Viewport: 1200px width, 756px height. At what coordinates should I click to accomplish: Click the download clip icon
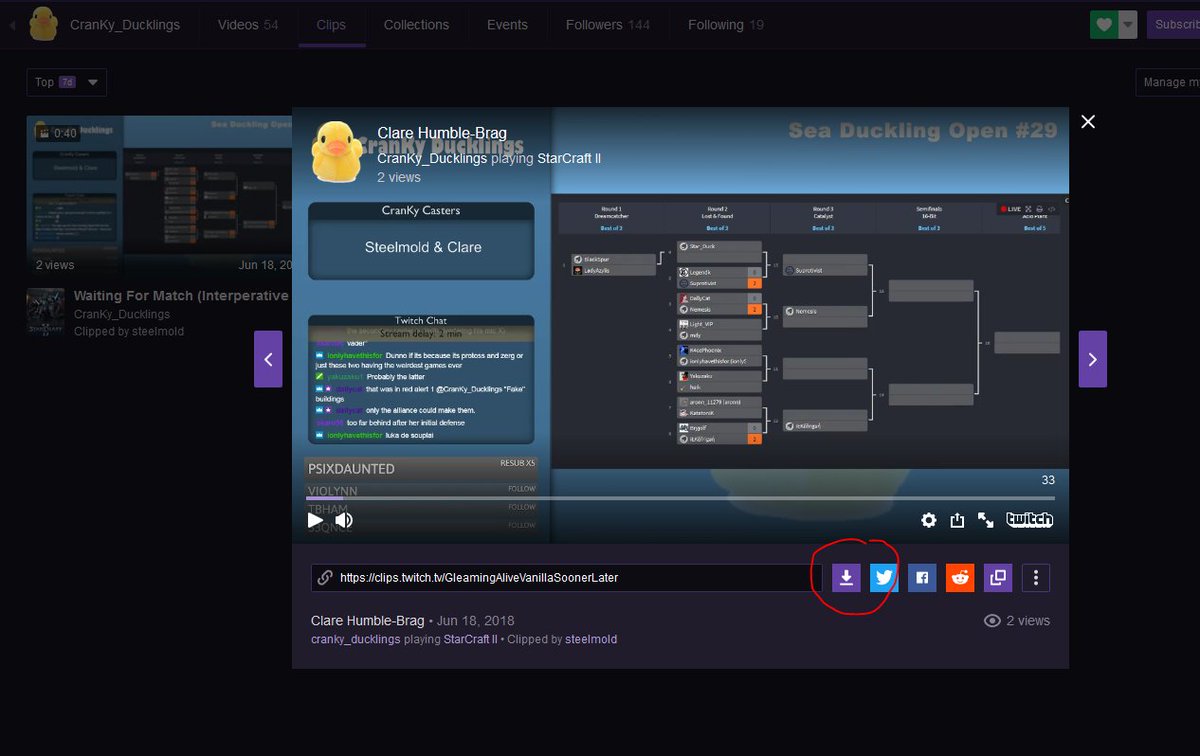[x=846, y=577]
